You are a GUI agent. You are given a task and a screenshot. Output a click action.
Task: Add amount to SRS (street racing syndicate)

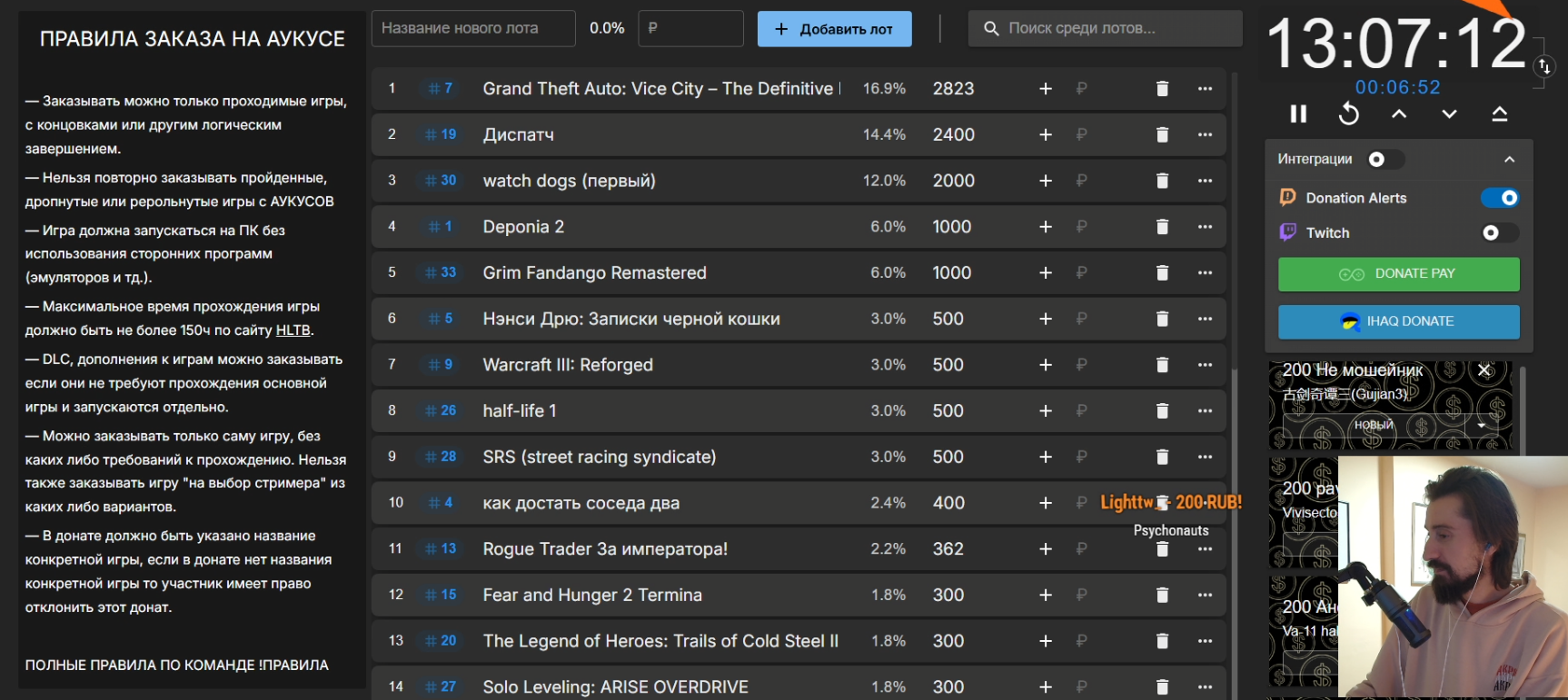click(1046, 457)
